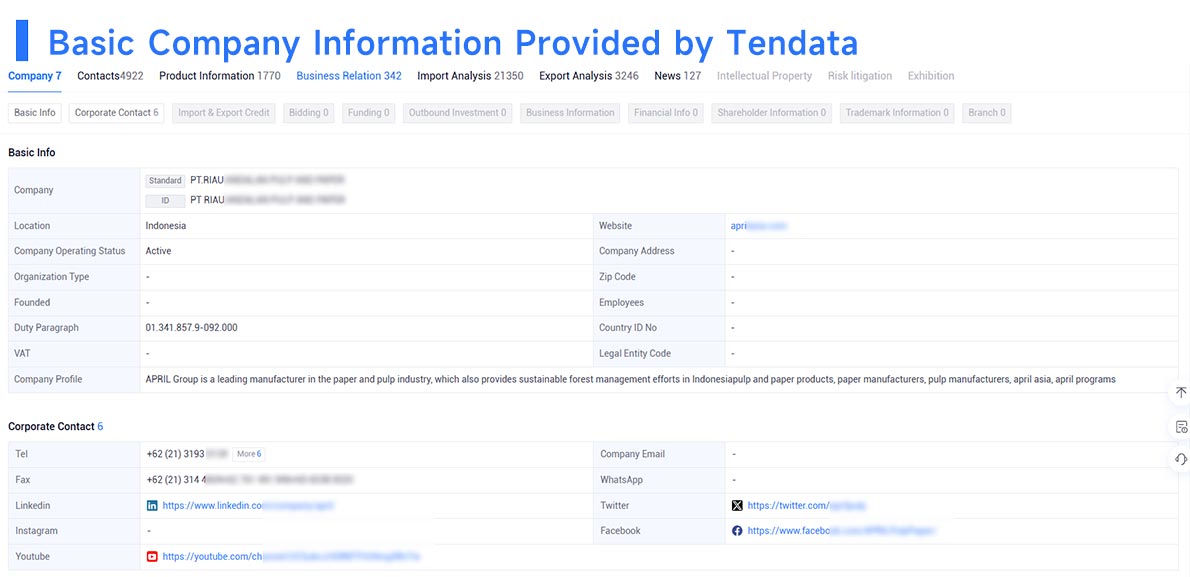Open the Risk litigation tab
The image size is (1190, 577).
(x=860, y=76)
